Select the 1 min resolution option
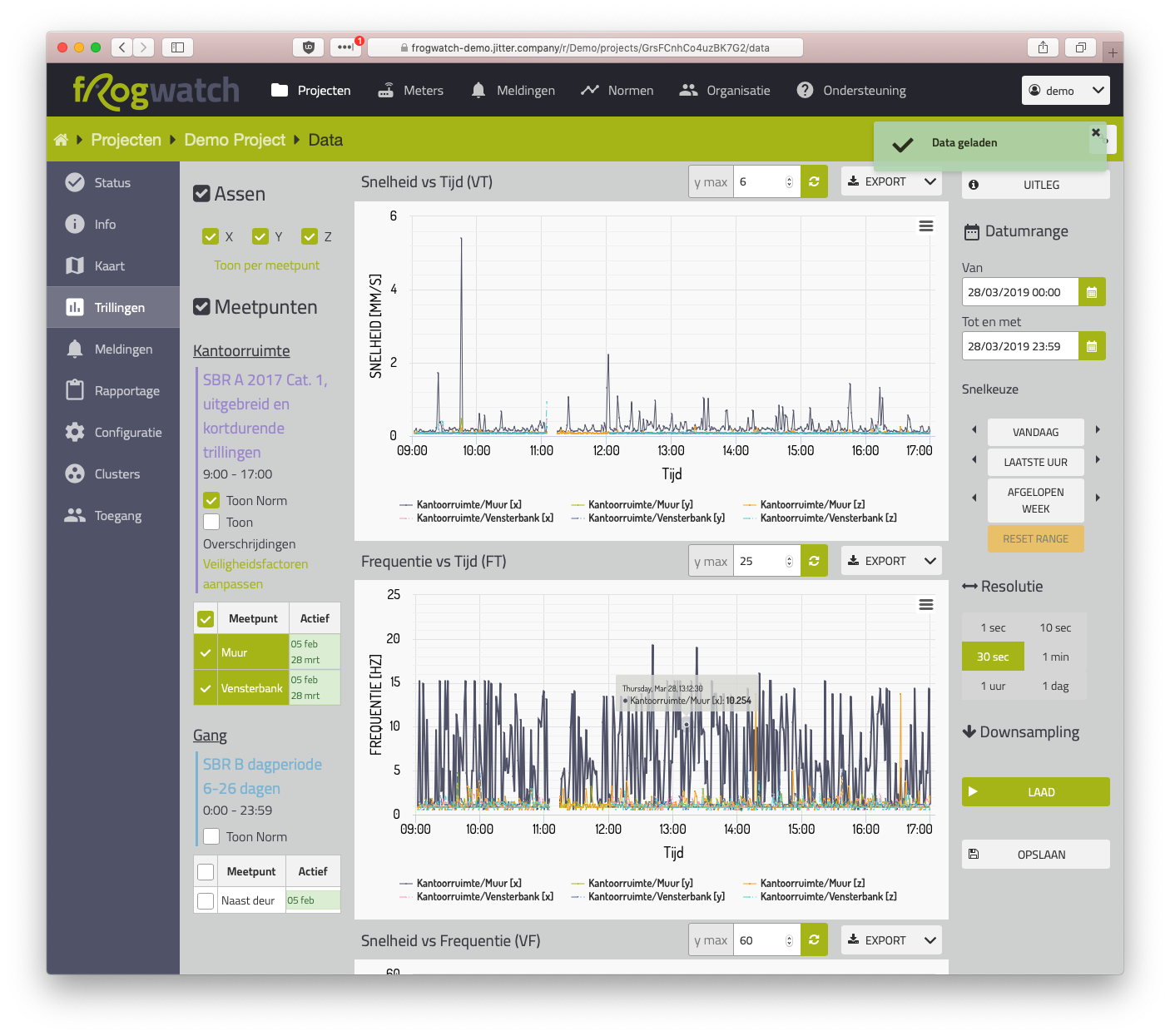The image size is (1170, 1036). [x=1055, y=657]
